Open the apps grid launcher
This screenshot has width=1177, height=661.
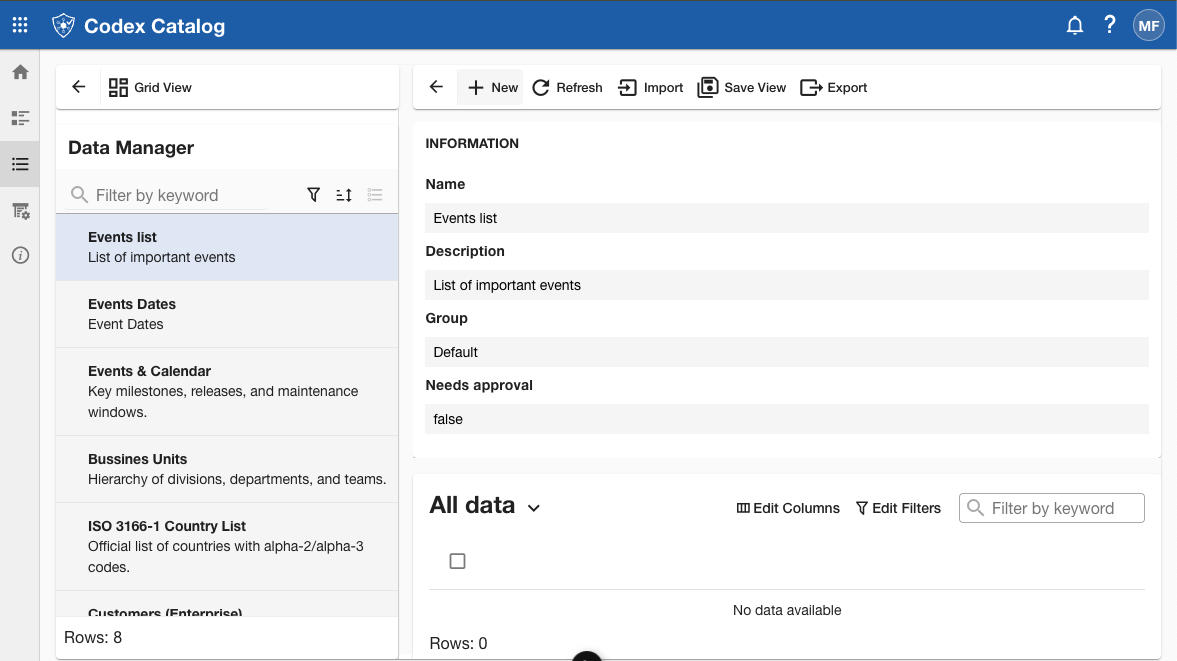[20, 26]
